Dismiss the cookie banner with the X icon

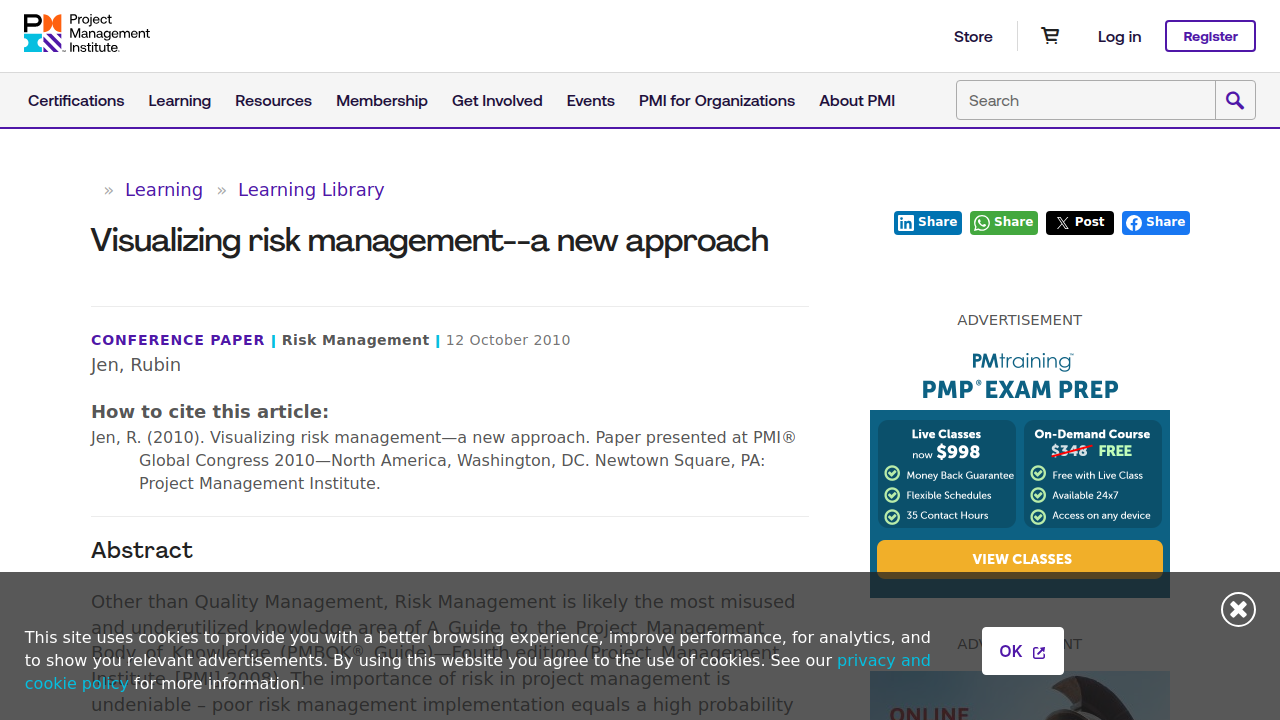(1238, 609)
